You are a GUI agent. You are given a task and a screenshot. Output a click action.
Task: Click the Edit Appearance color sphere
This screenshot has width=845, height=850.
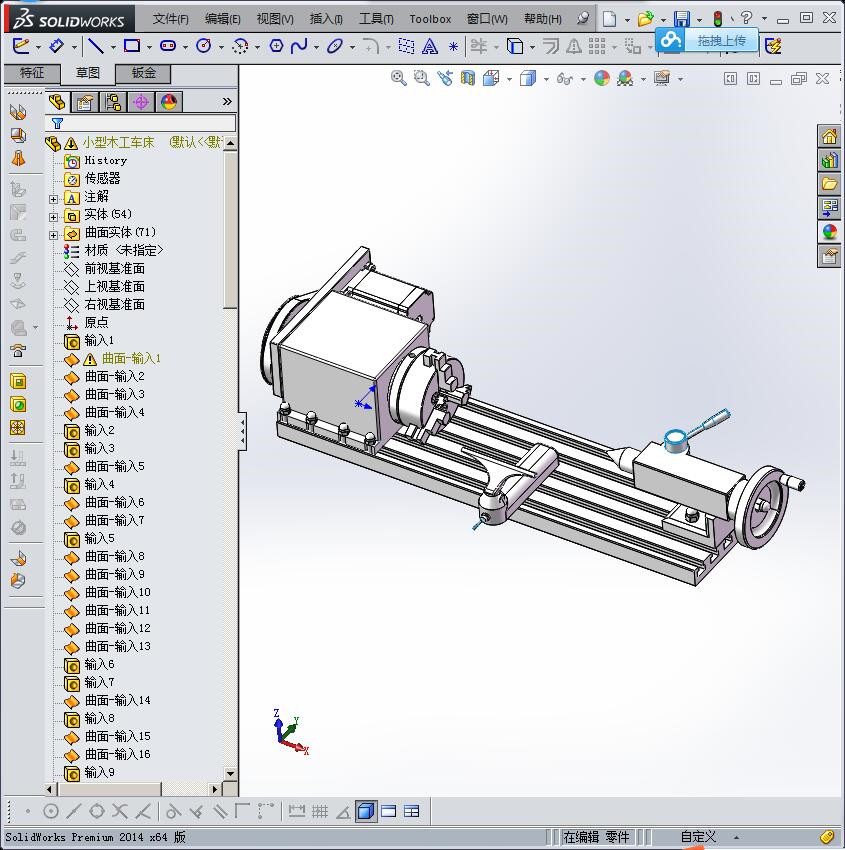(x=602, y=78)
